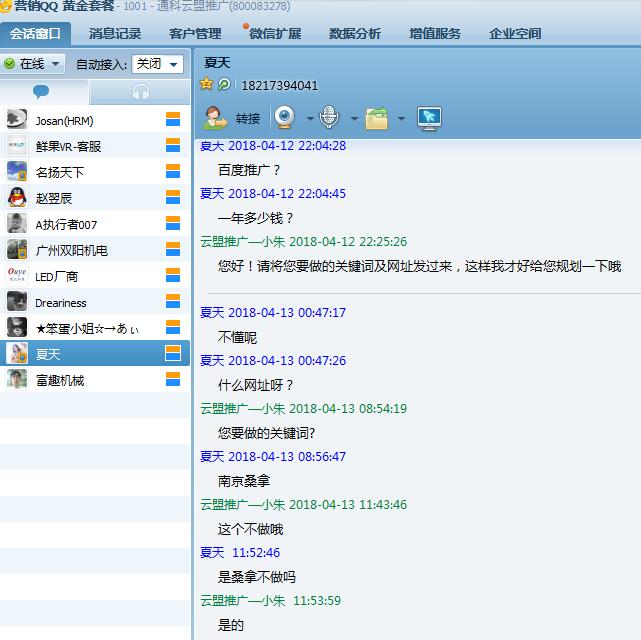Open the 在线 online status dropdown
This screenshot has height=640, width=641.
(33, 64)
